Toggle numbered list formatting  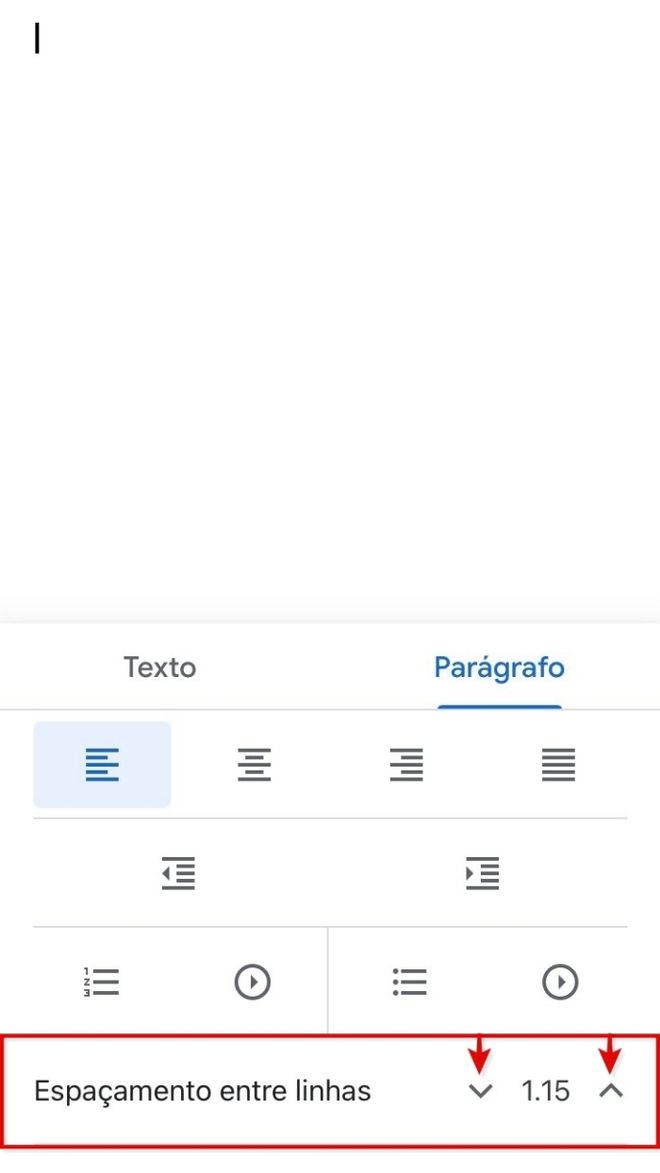click(101, 981)
